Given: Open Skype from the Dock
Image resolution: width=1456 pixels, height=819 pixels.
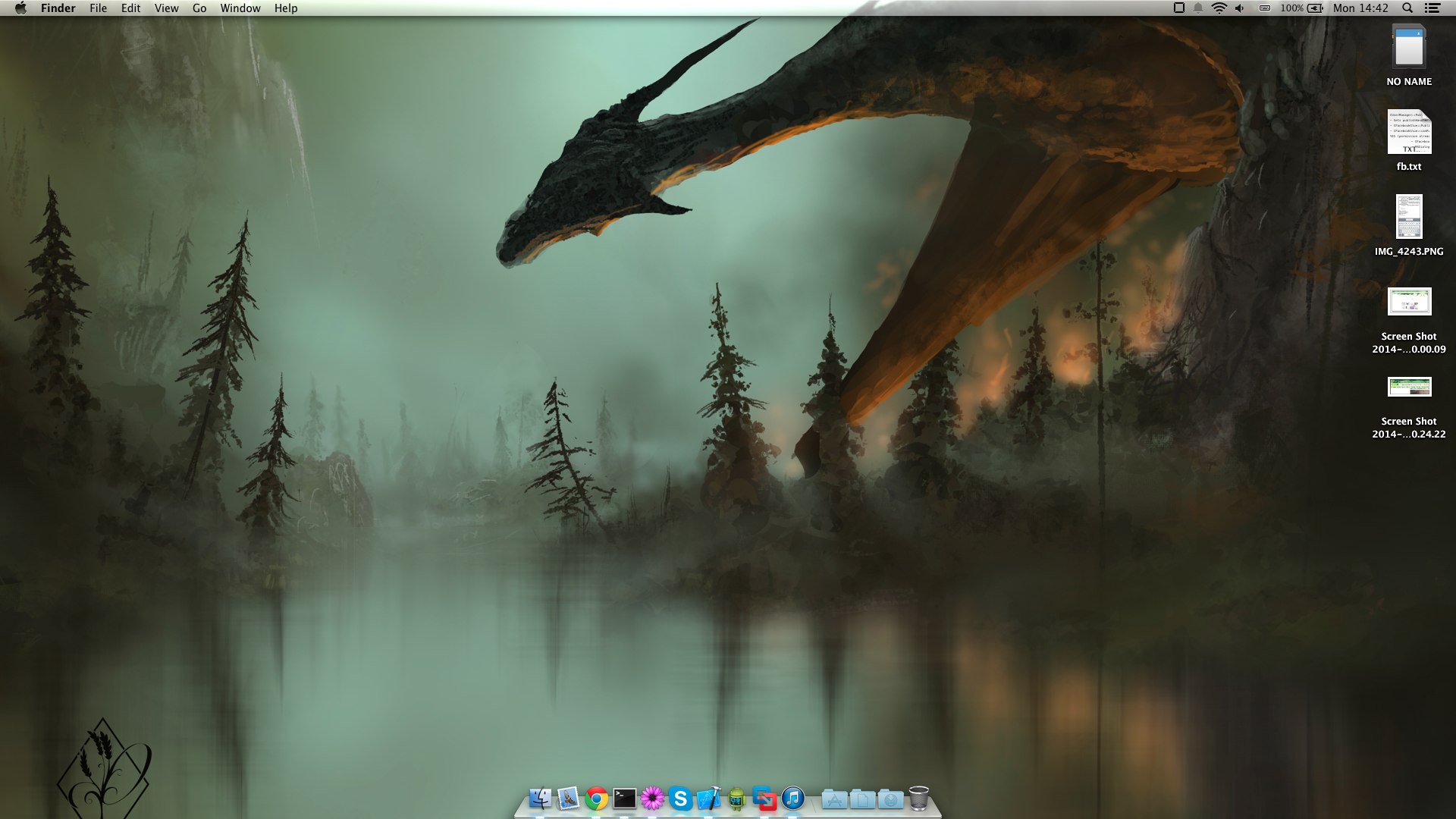Looking at the screenshot, I should [680, 799].
